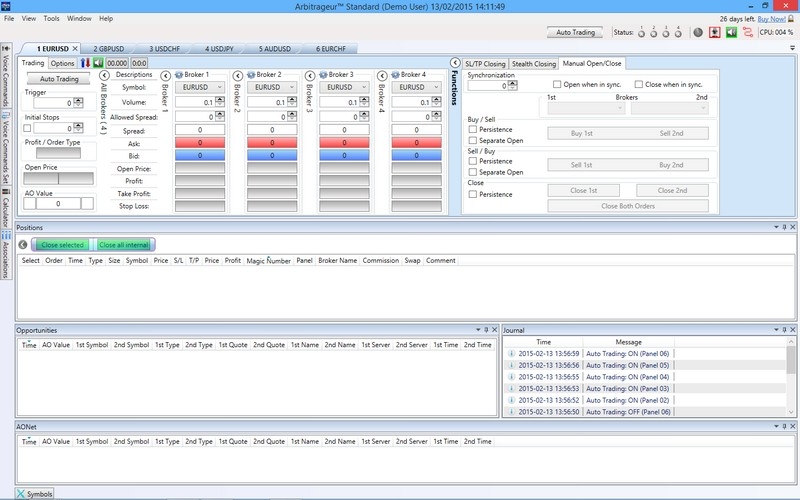The height and width of the screenshot is (500, 800).
Task: Click the gray sphere icon in top toolbar
Action: tap(698, 32)
